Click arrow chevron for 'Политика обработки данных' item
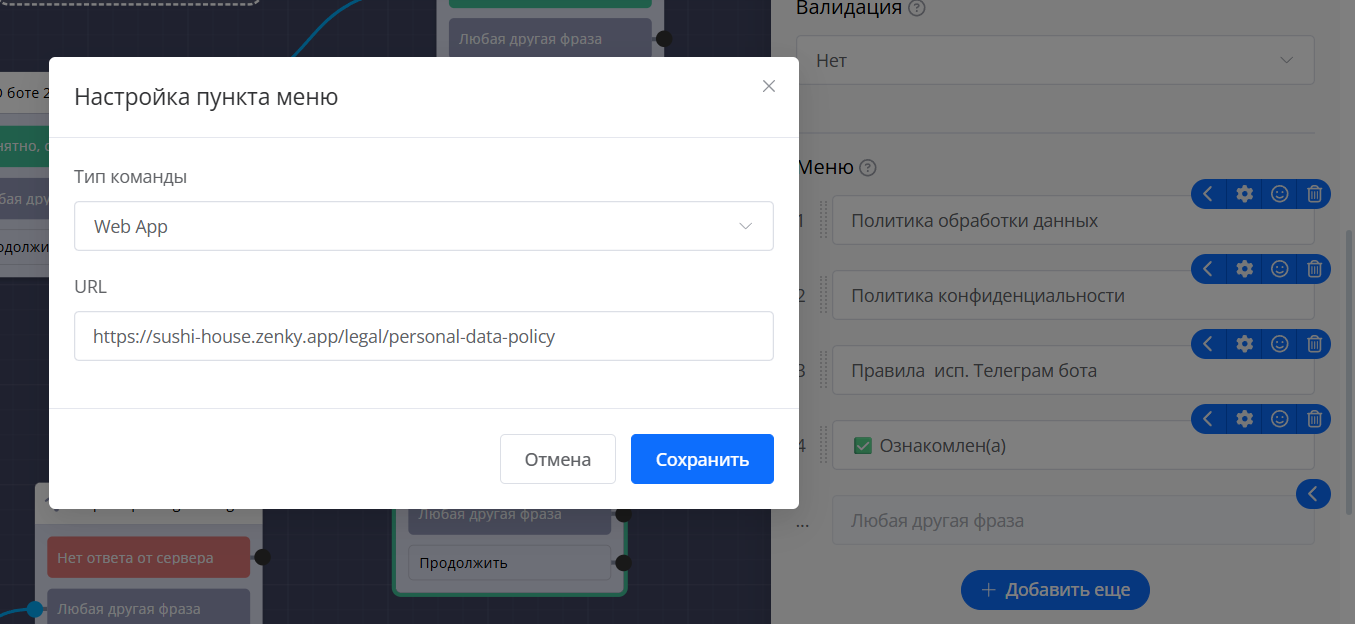Viewport: 1355px width, 624px height. point(1208,194)
